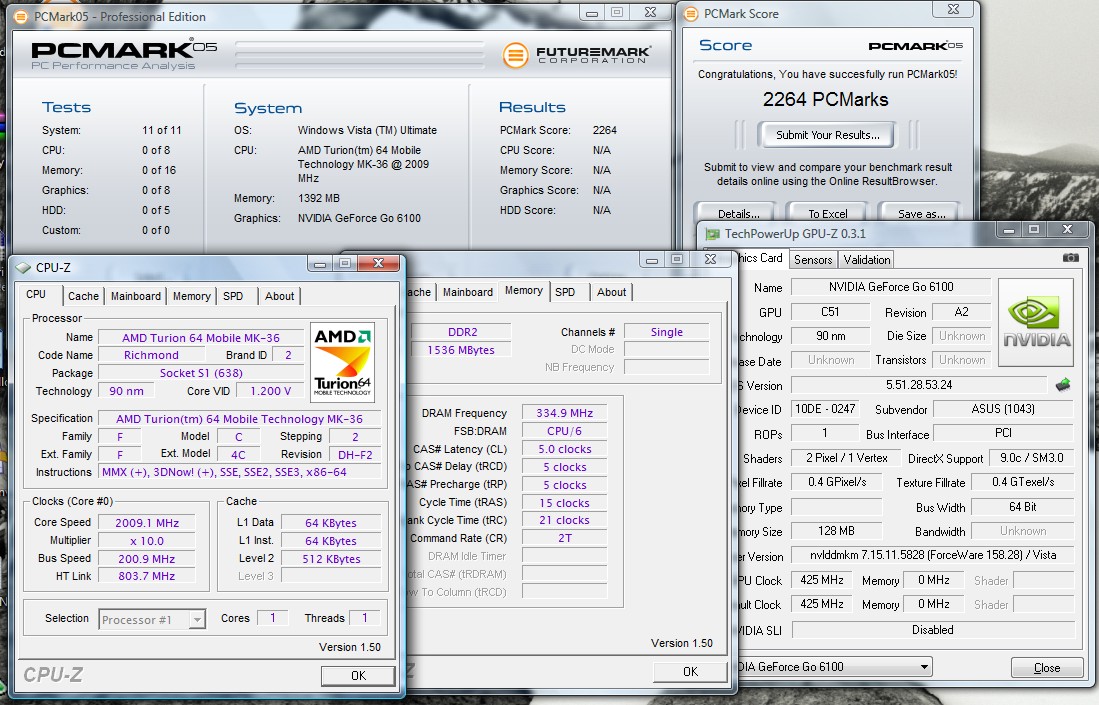
Task: Click the AMD Turion64 logo in CPU-Z
Action: point(342,362)
